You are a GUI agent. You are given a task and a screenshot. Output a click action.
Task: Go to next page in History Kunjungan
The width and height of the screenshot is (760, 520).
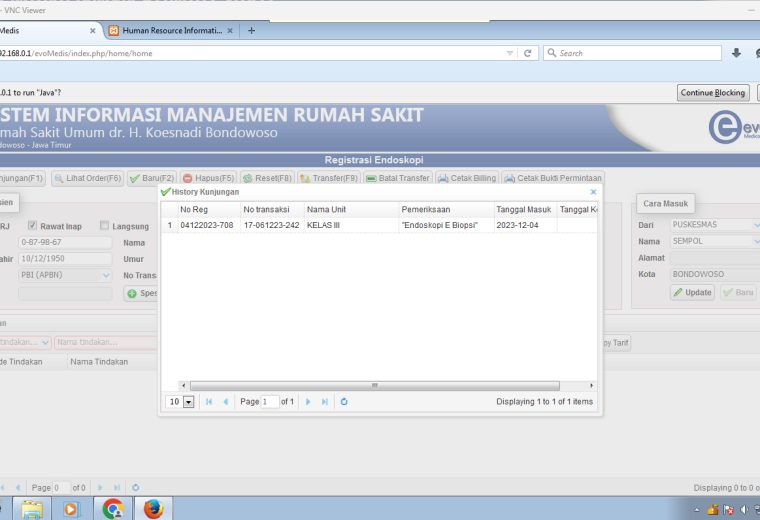click(308, 401)
